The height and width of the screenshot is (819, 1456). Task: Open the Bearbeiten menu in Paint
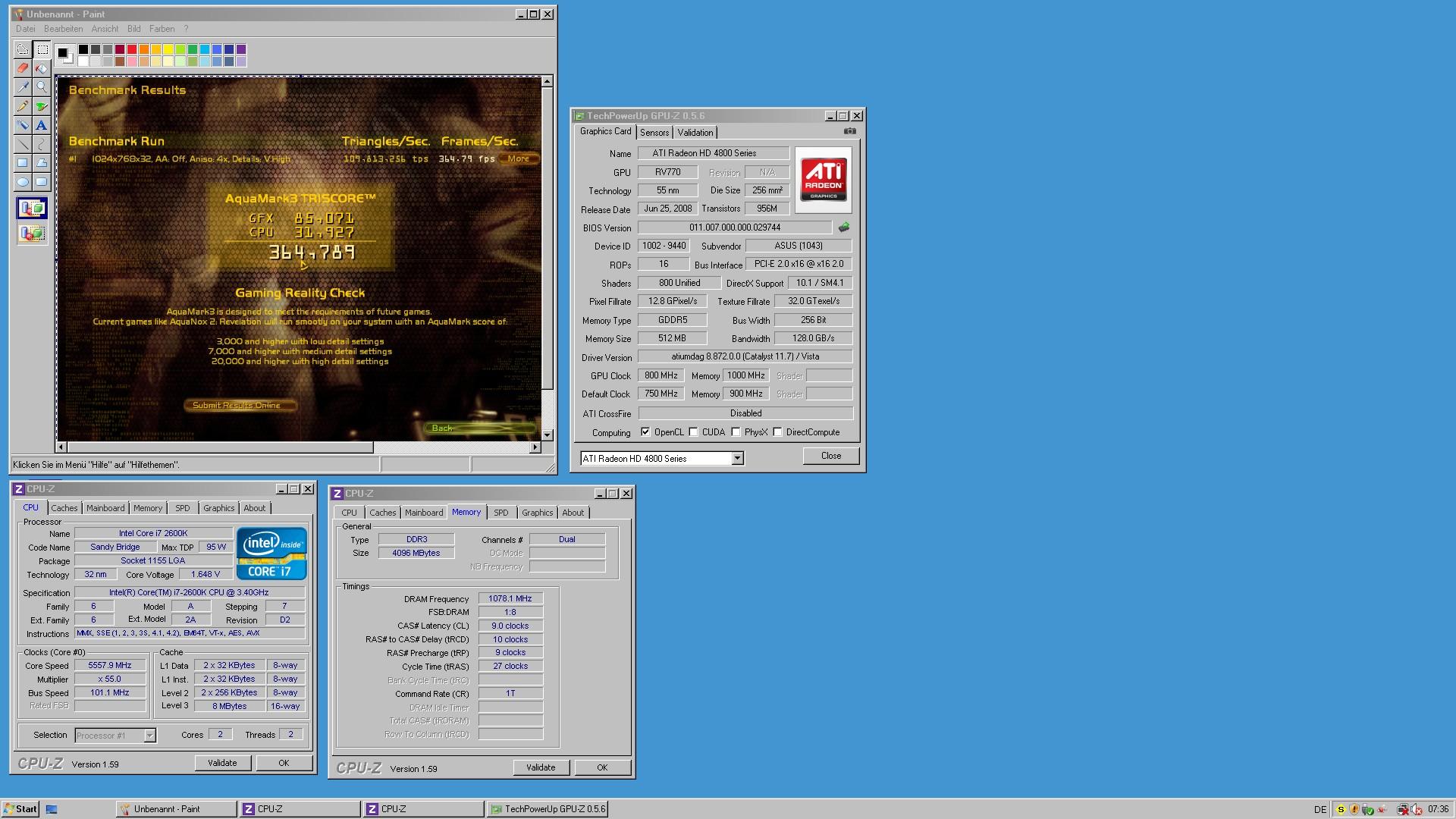[x=63, y=29]
